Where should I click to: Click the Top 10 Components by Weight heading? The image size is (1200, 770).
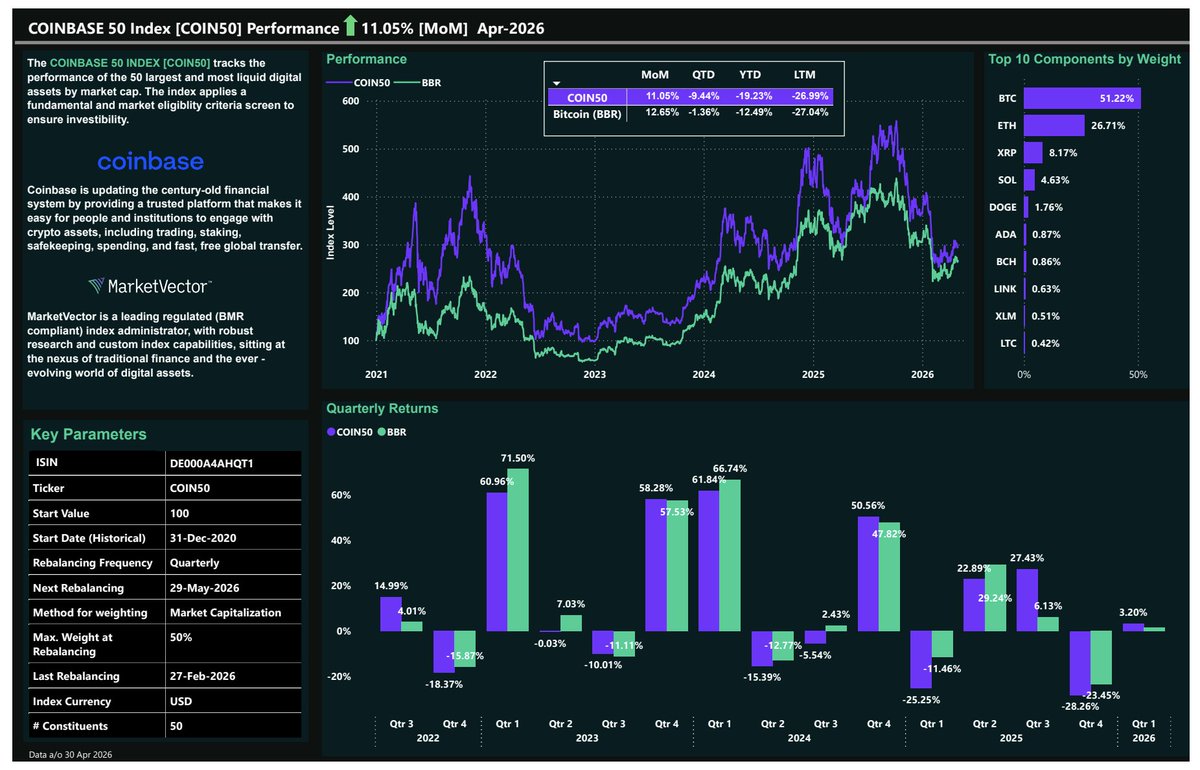(x=1085, y=59)
